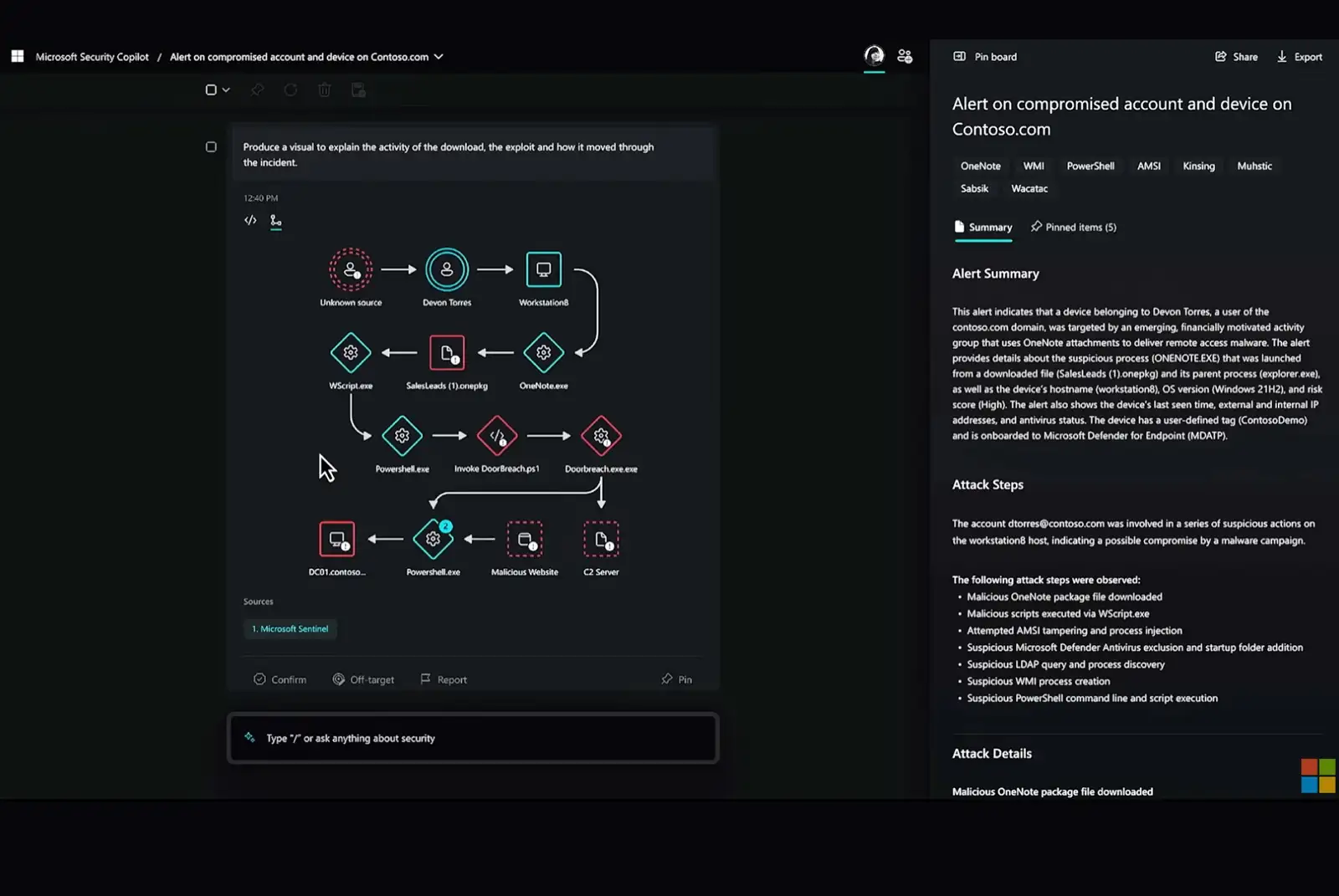
Task: Expand the session title dropdown arrow
Action: 439,57
